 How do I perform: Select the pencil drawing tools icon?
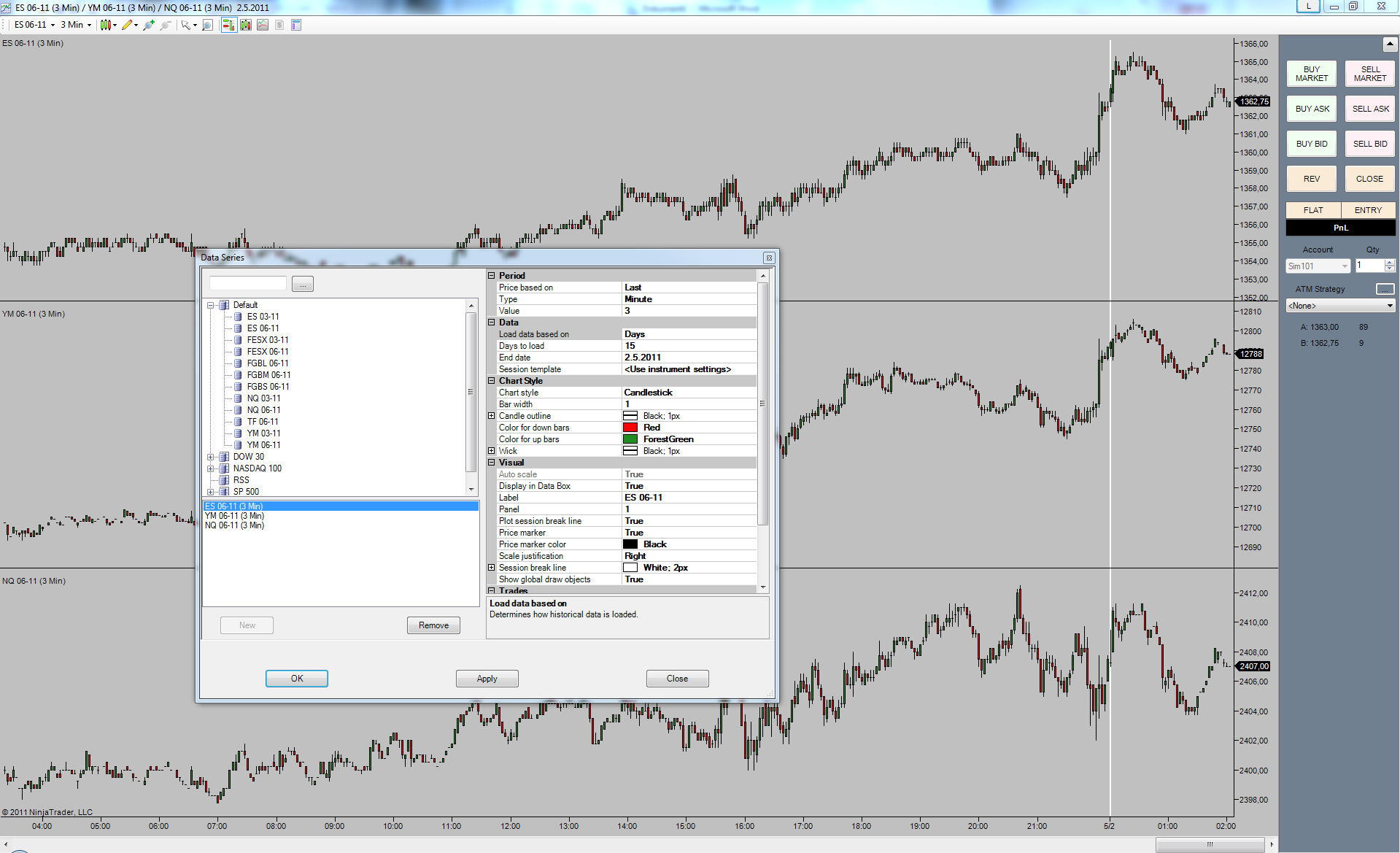pyautogui.click(x=128, y=25)
